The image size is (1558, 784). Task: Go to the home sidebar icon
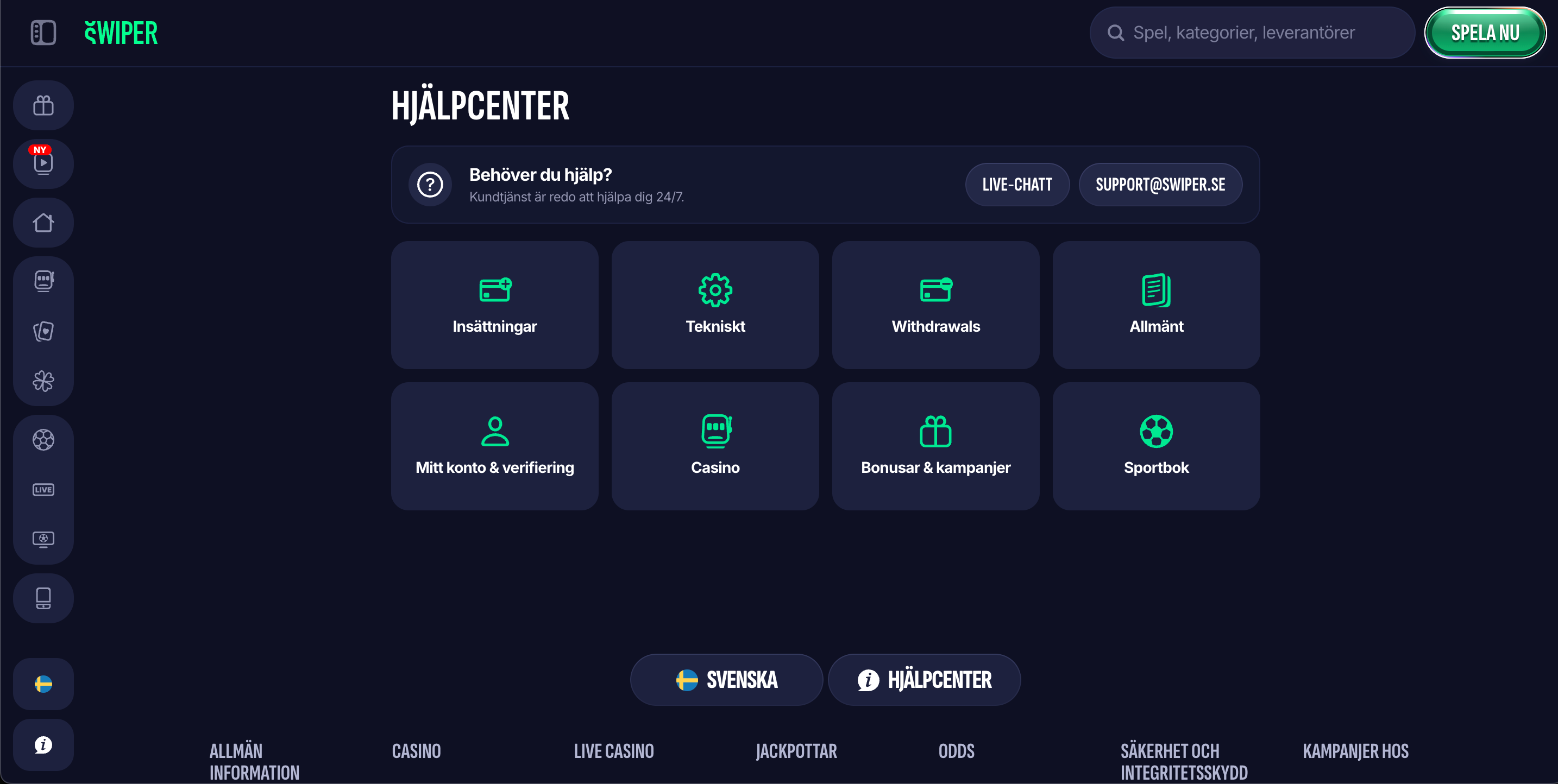click(x=43, y=223)
